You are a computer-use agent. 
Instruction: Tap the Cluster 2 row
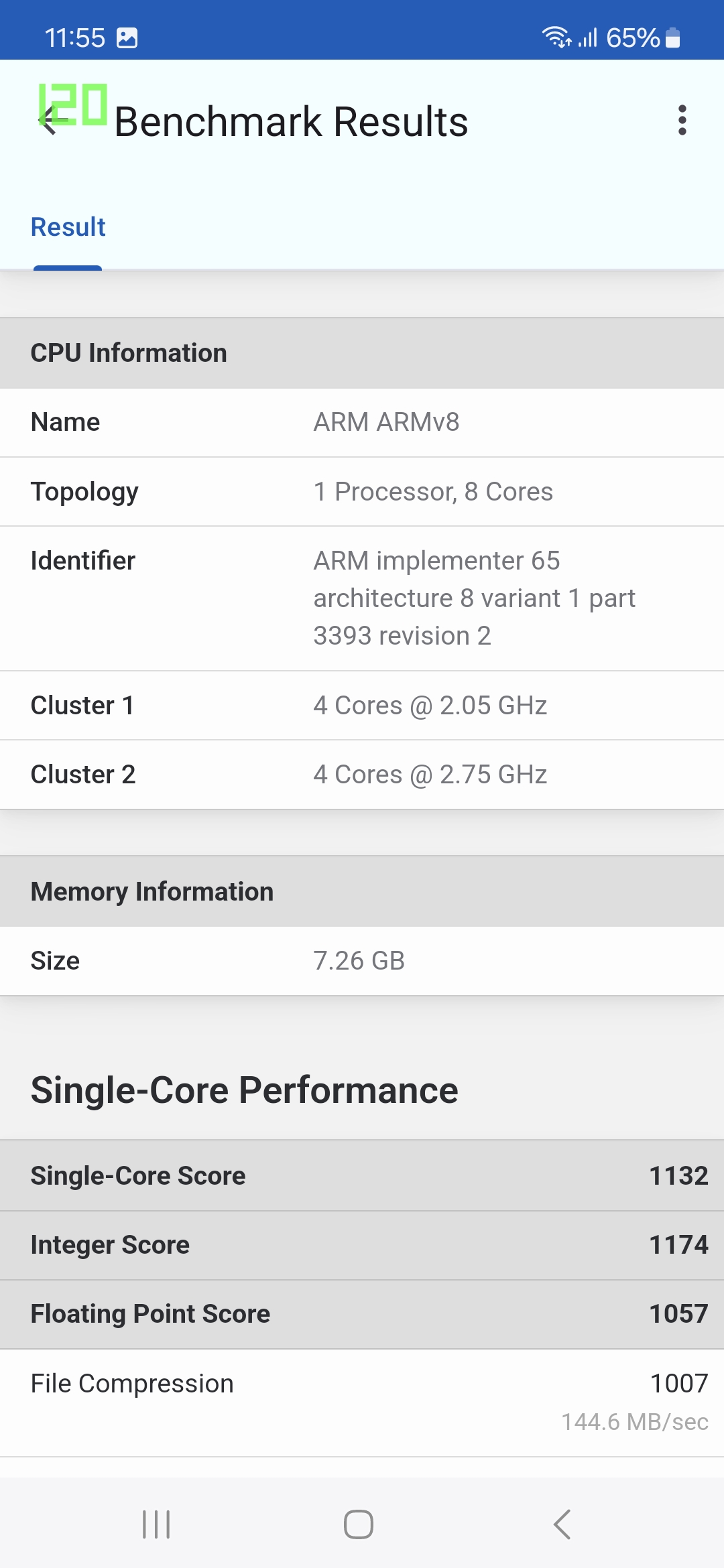tap(362, 775)
